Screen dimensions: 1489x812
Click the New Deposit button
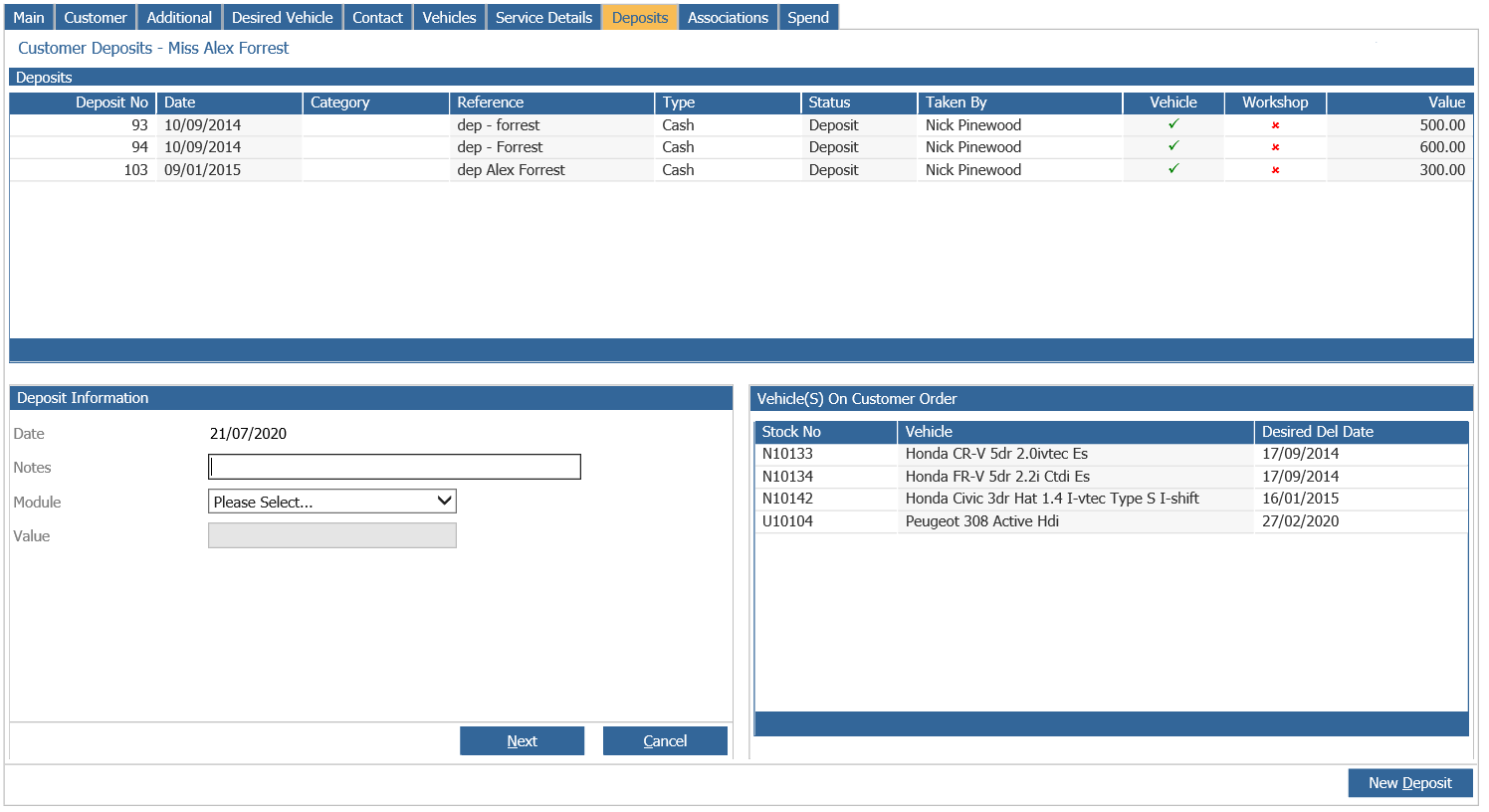tap(1410, 783)
